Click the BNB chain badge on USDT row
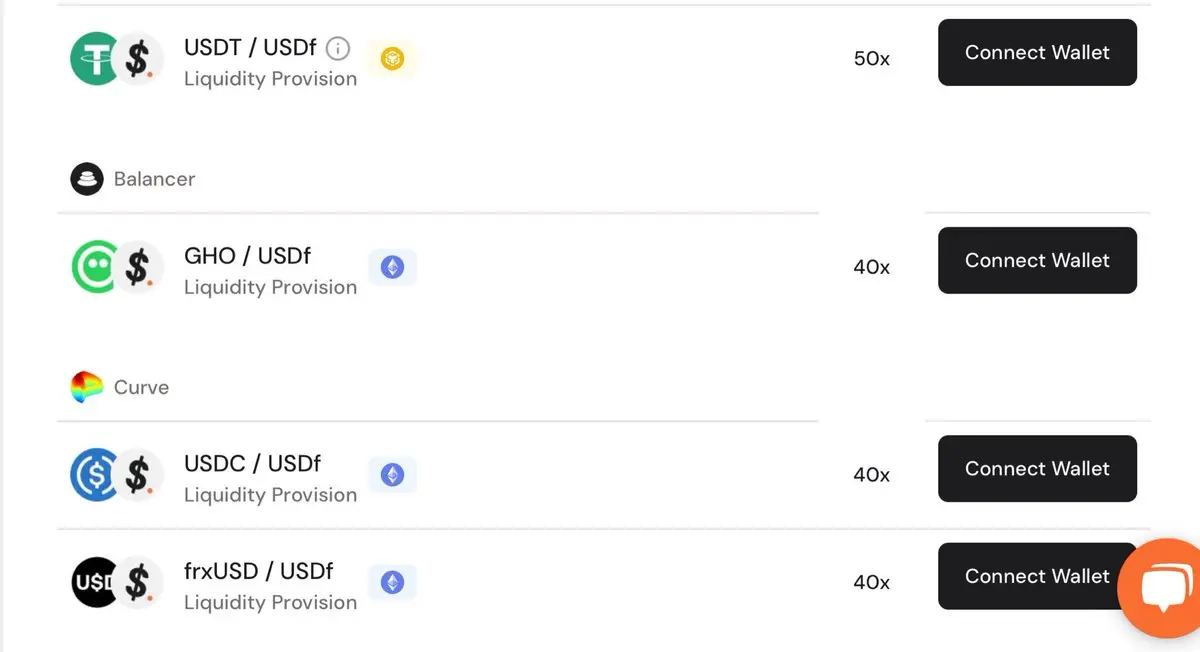 392,60
